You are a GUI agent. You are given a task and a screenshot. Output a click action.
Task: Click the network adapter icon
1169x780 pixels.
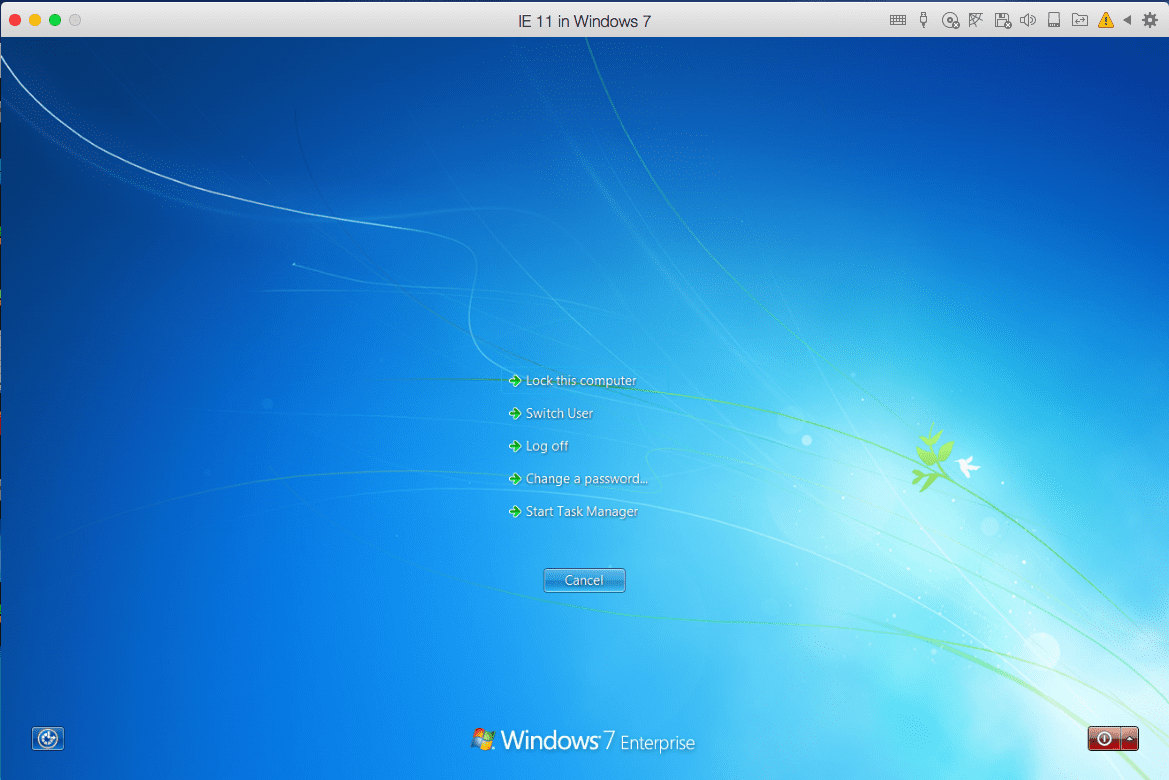coord(975,19)
